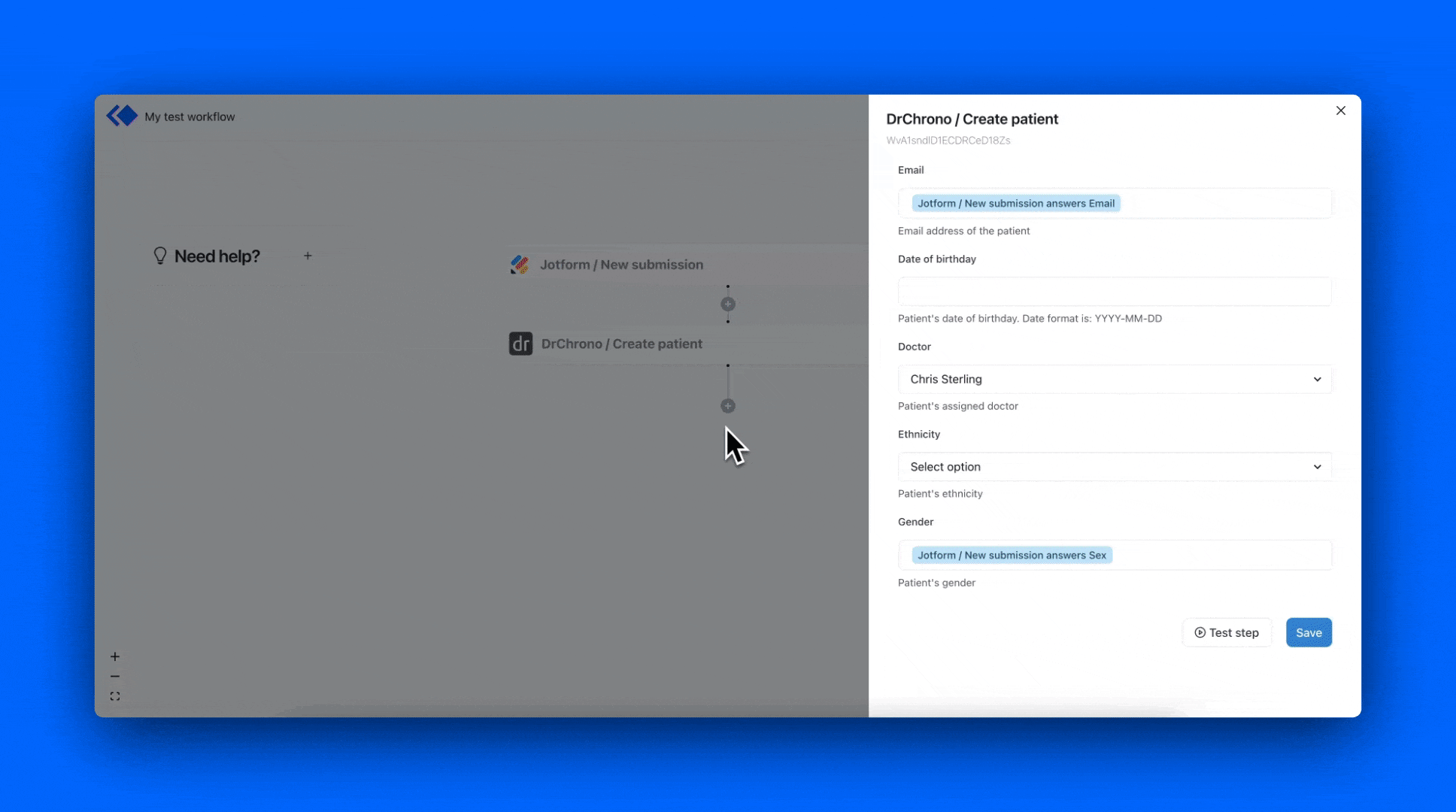Click the Need help lightbulb icon
Screen dimensions: 1456x812
click(160, 256)
